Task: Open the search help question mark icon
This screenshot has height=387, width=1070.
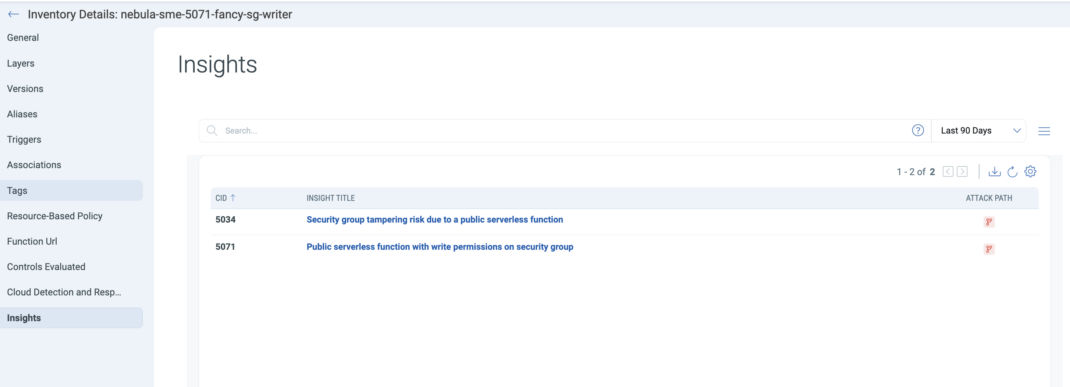Action: [918, 130]
